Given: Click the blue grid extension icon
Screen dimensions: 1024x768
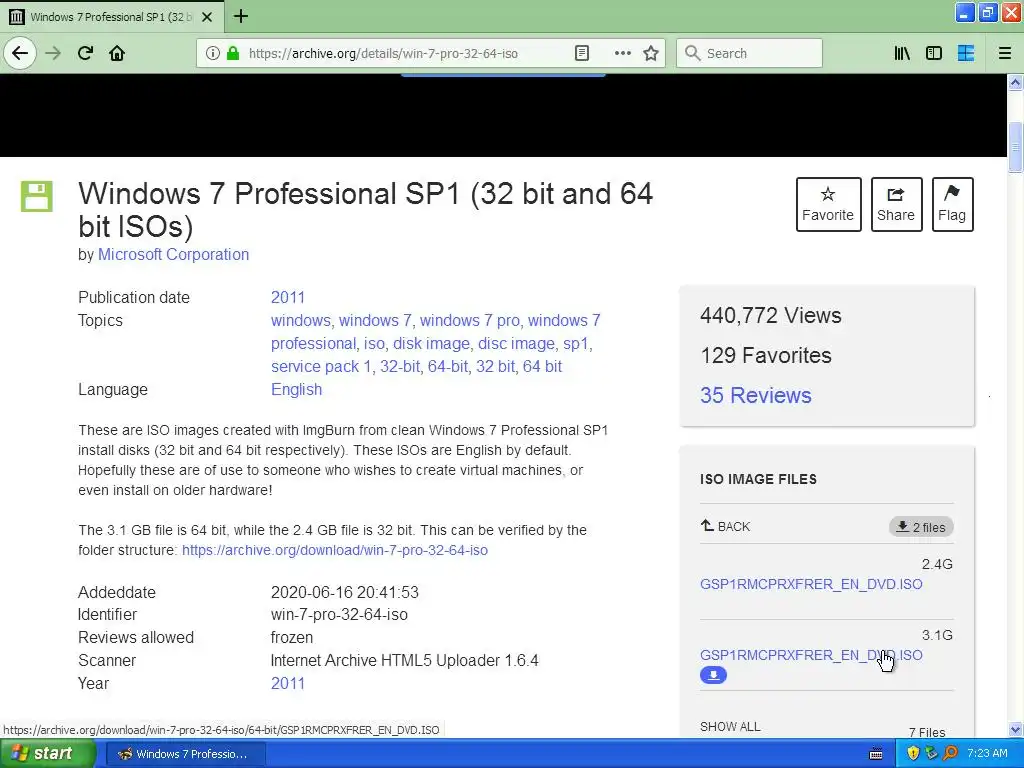Looking at the screenshot, I should (x=966, y=53).
